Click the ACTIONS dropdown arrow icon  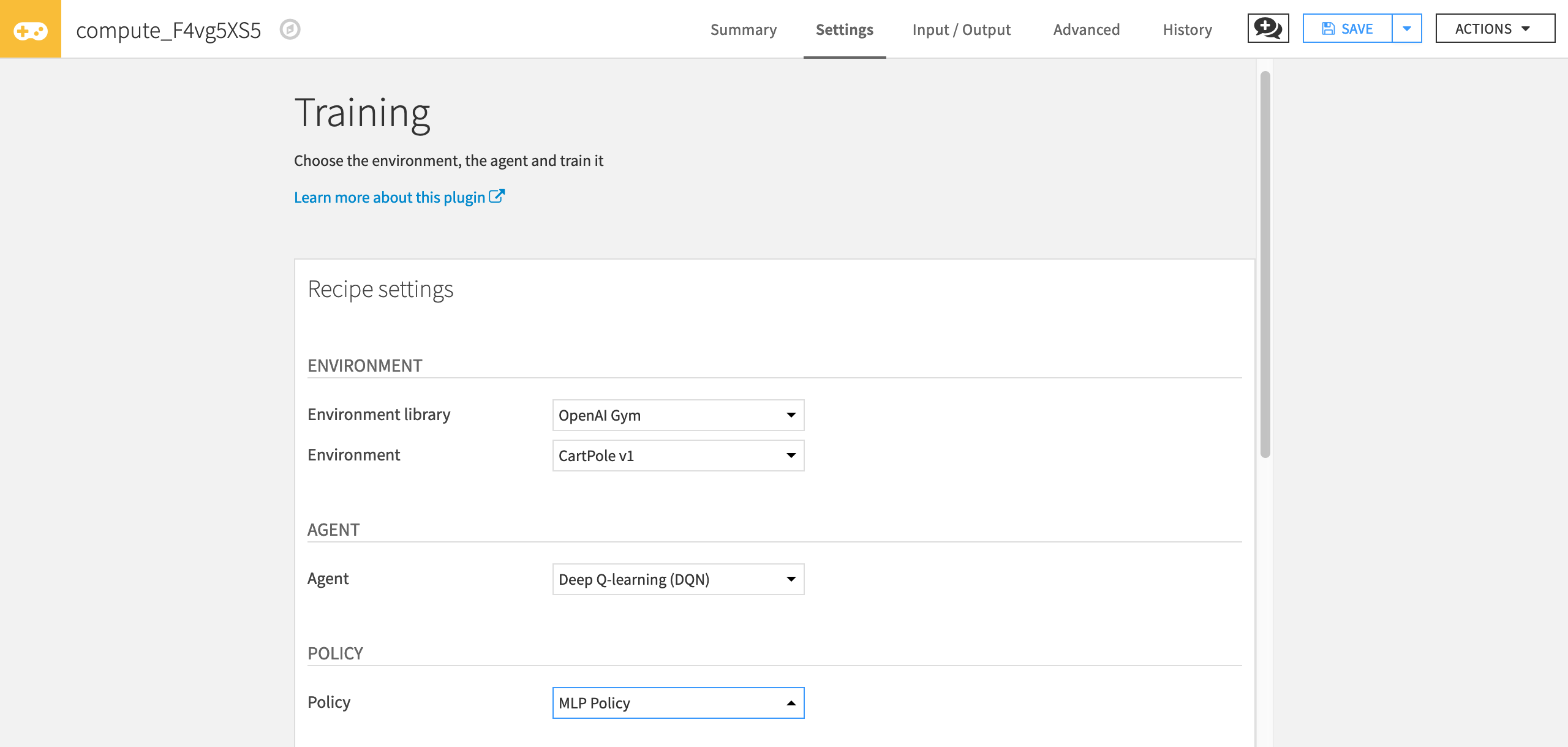pos(1531,29)
